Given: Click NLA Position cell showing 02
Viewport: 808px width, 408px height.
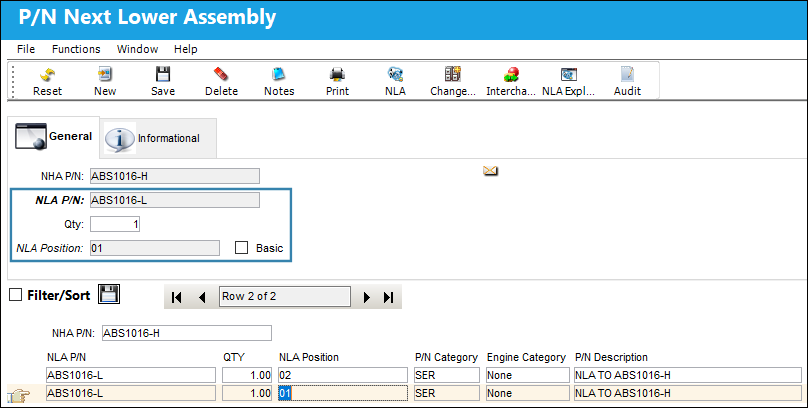Looking at the screenshot, I should (343, 375).
